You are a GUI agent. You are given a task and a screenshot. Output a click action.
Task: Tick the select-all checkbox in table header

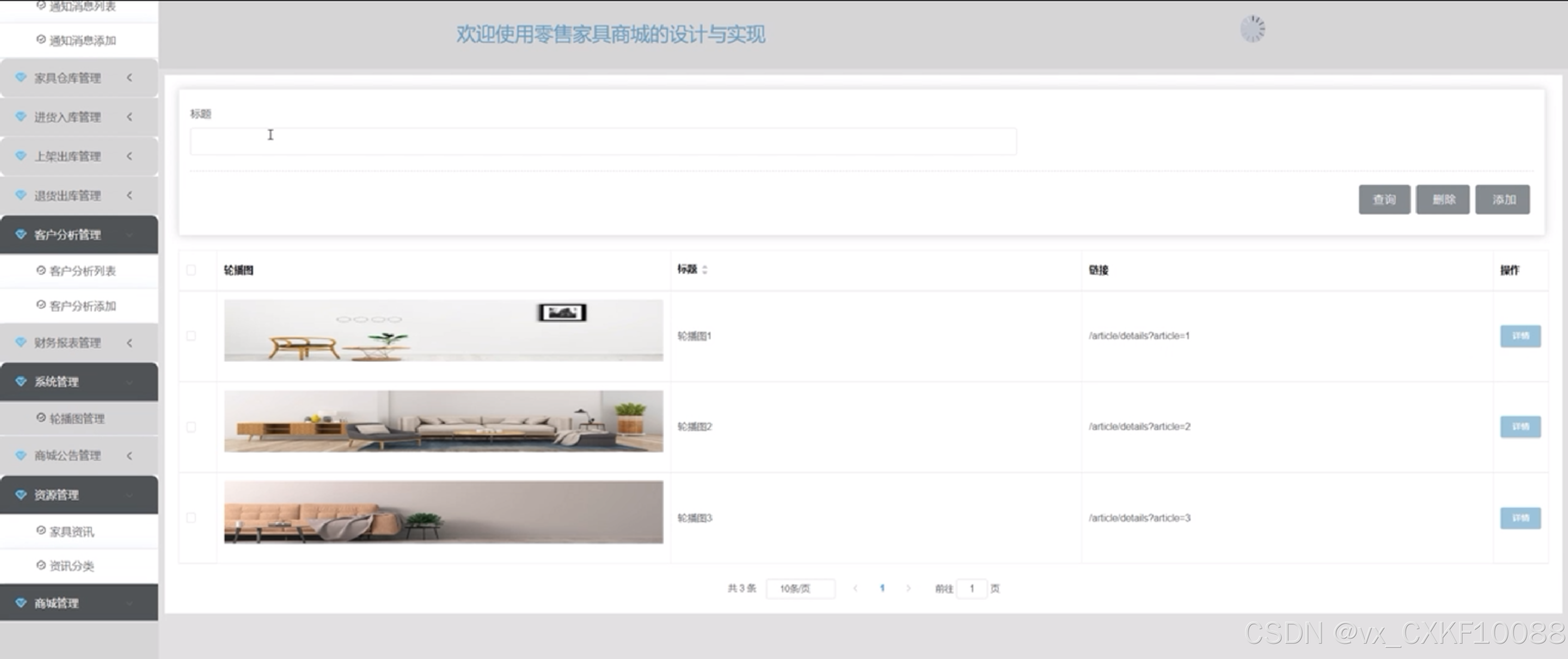191,270
